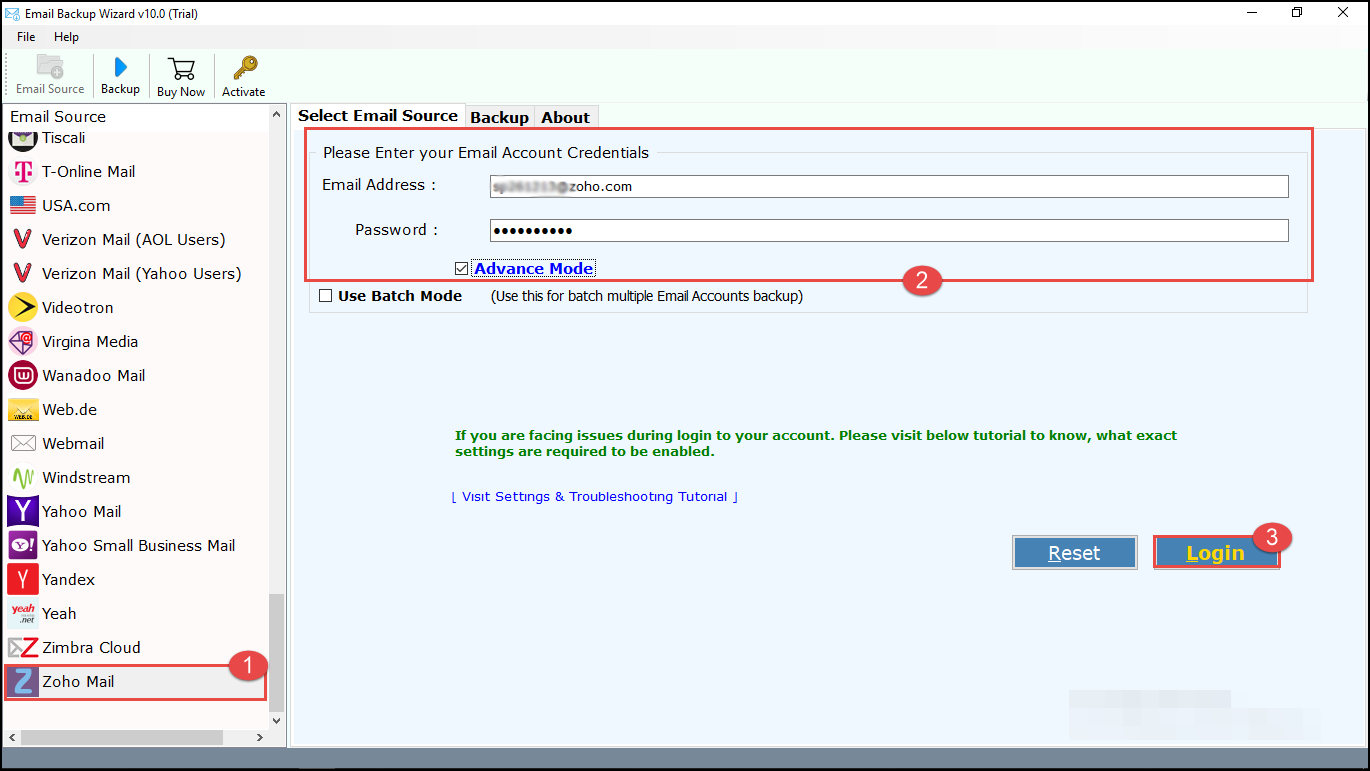Select the Yandex email source icon
The height and width of the screenshot is (771, 1370).
tap(23, 580)
